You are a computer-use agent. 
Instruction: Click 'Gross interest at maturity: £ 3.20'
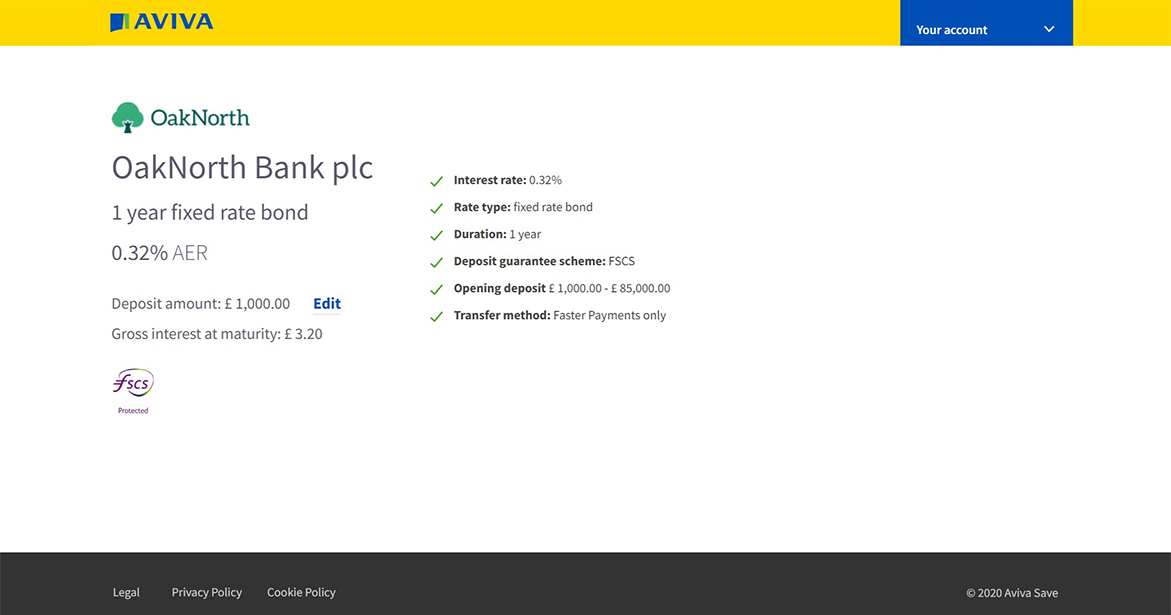[217, 334]
